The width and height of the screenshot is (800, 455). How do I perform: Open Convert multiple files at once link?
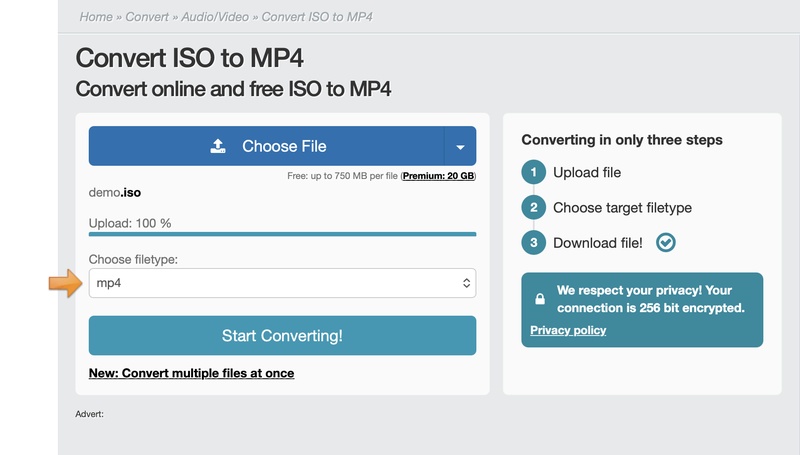[191, 373]
